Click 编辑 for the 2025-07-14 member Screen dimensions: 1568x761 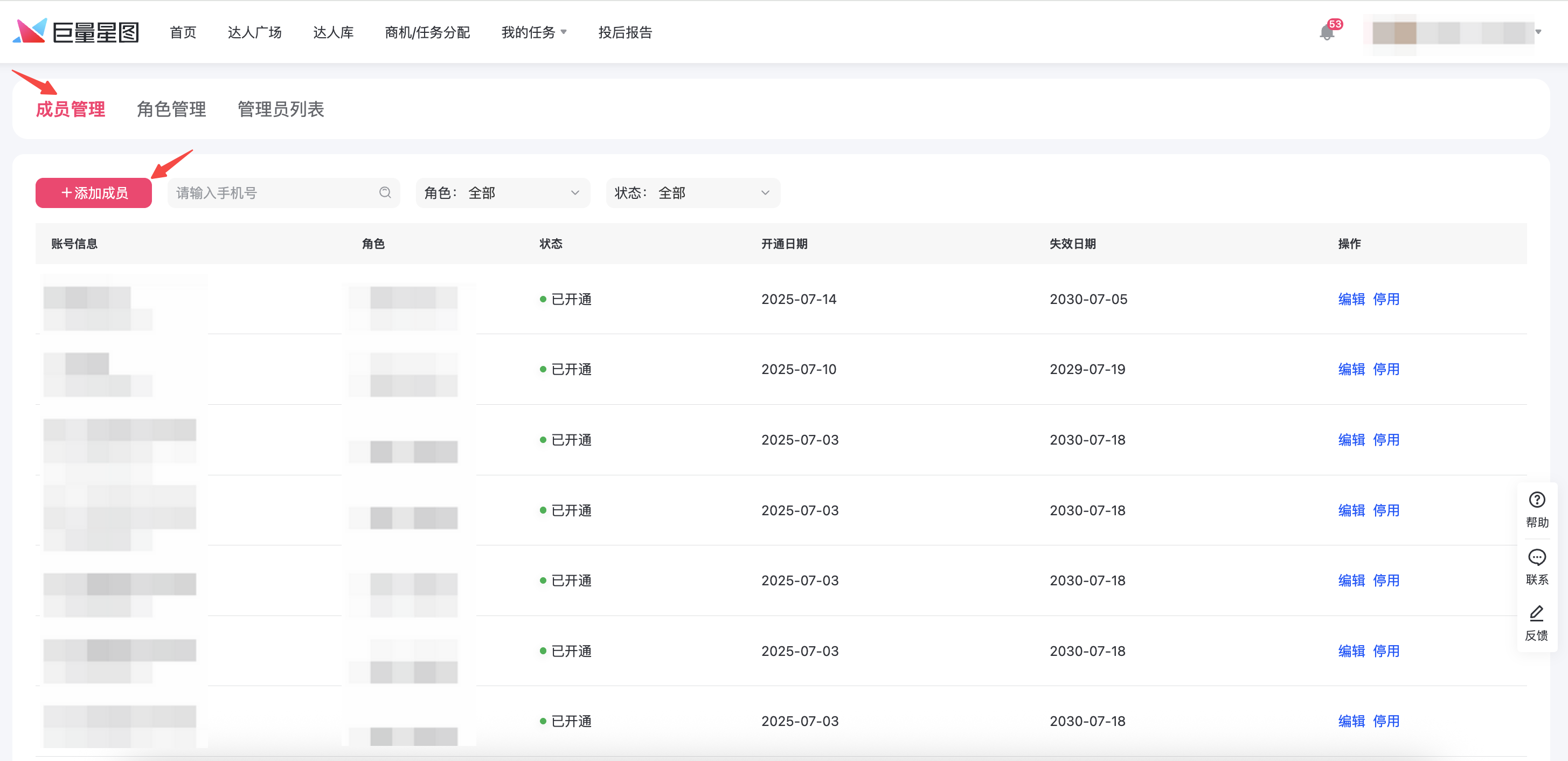1351,299
